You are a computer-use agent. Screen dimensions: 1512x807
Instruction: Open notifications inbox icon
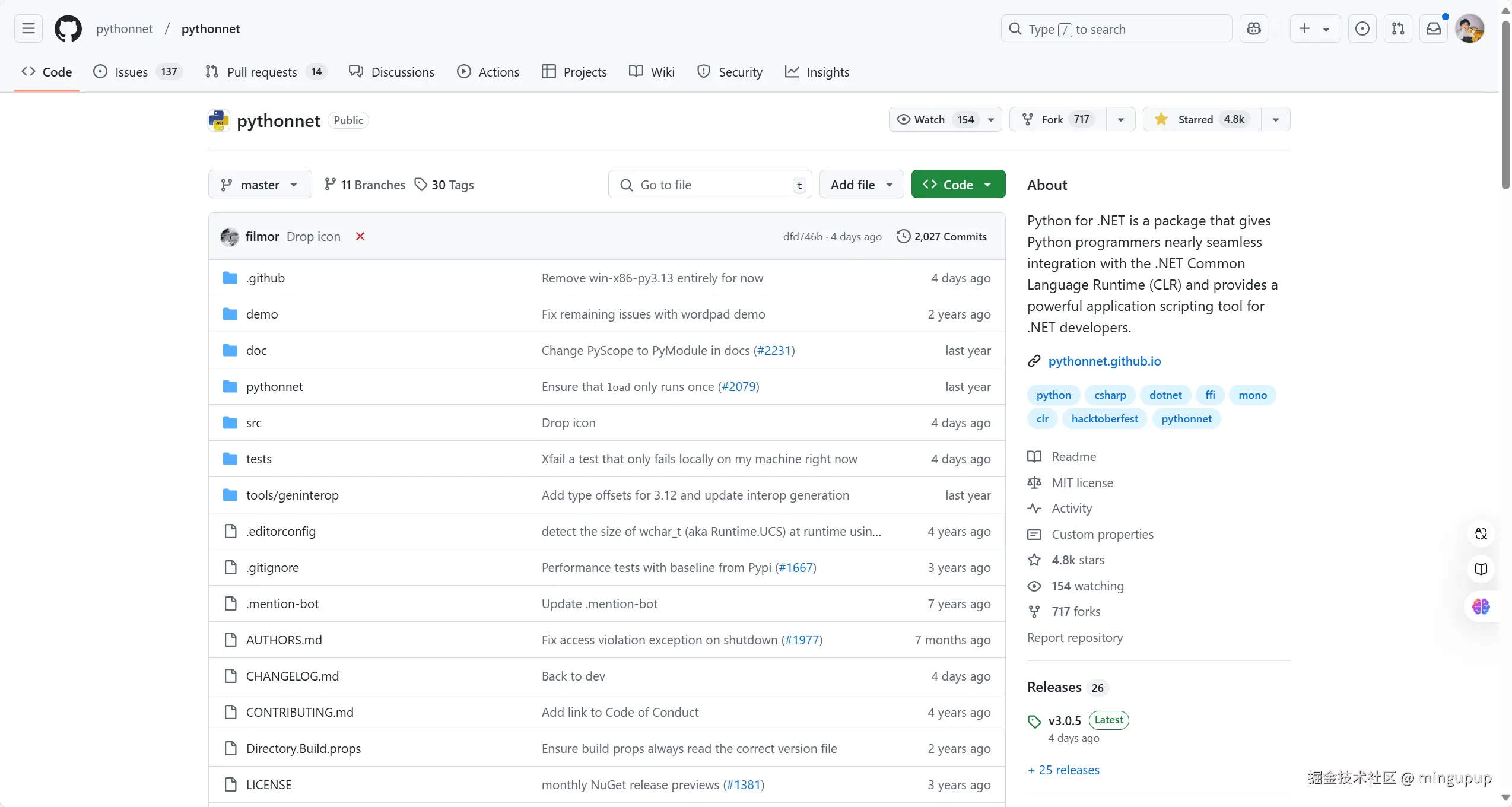click(x=1433, y=28)
